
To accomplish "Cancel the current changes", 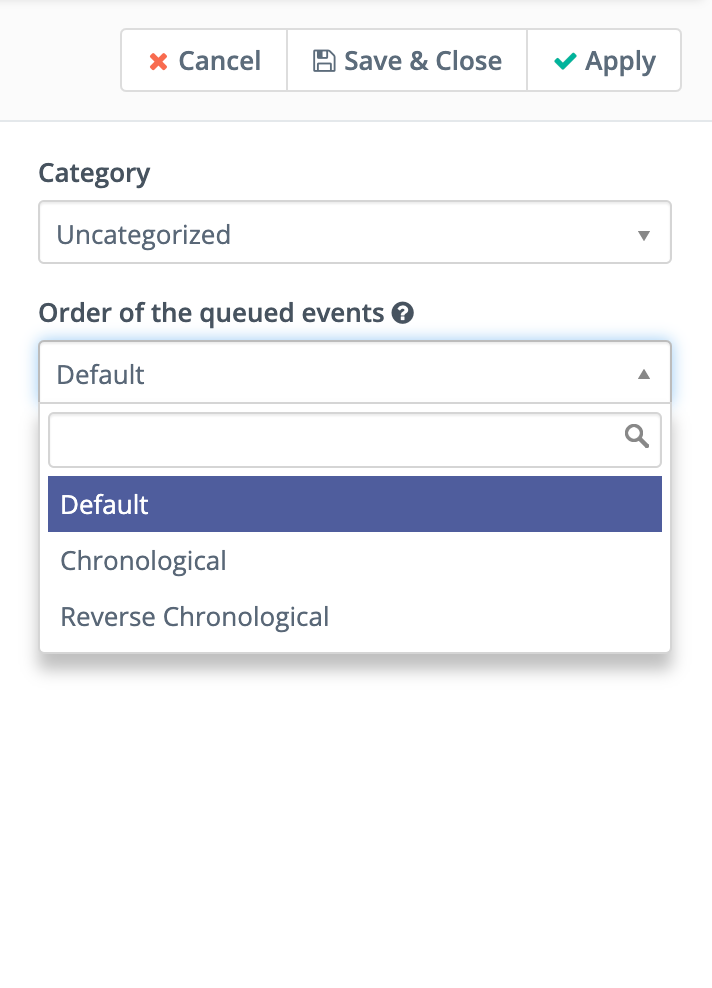I will point(204,60).
